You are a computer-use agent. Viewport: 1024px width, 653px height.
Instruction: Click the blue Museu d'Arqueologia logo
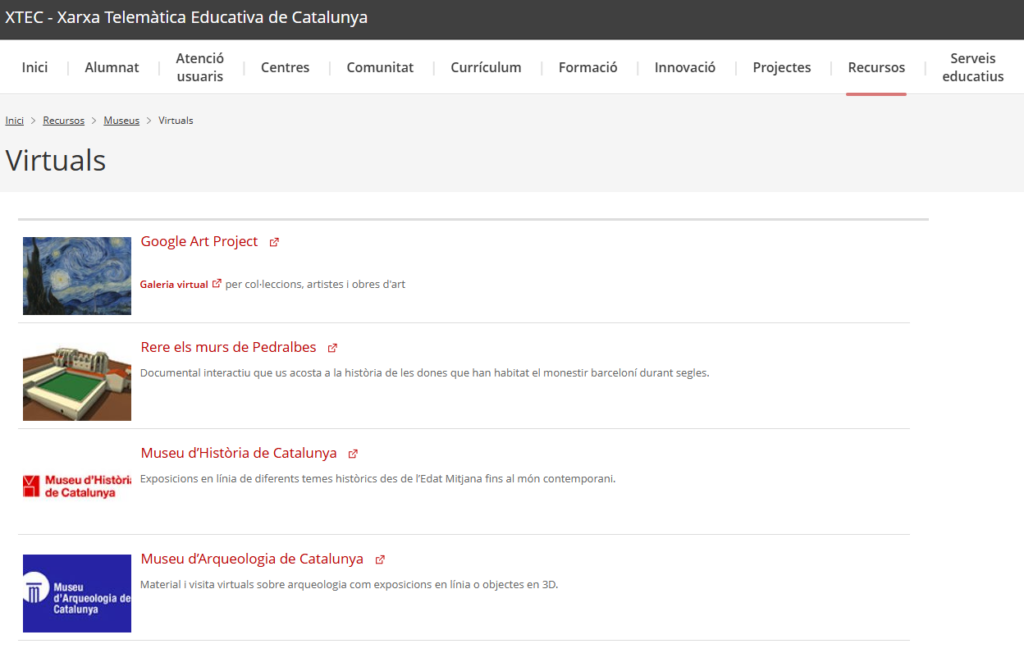[x=77, y=593]
